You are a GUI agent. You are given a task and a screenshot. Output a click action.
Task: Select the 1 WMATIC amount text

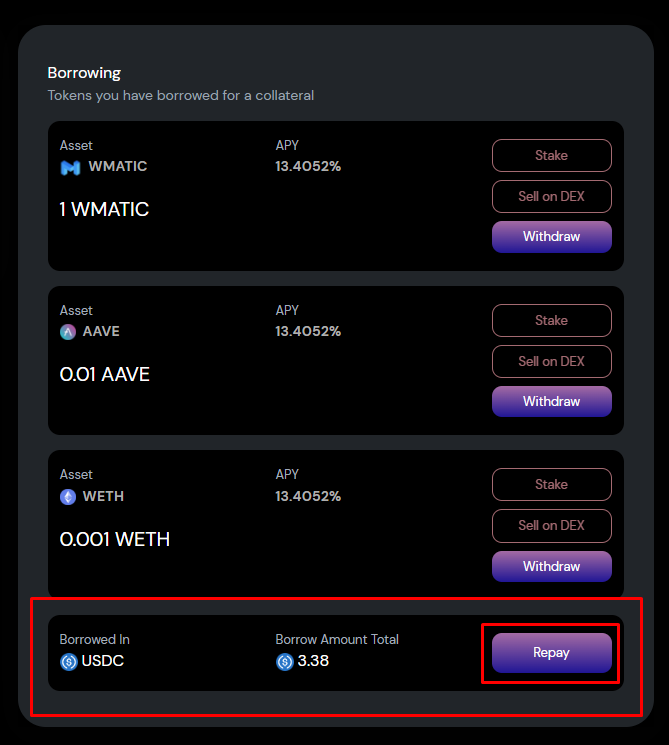[104, 209]
